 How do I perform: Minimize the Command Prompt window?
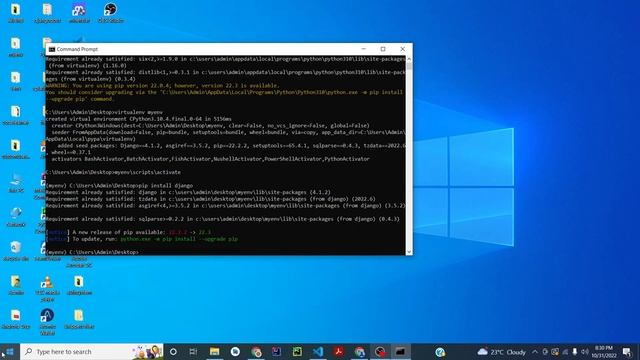pyautogui.click(x=364, y=49)
